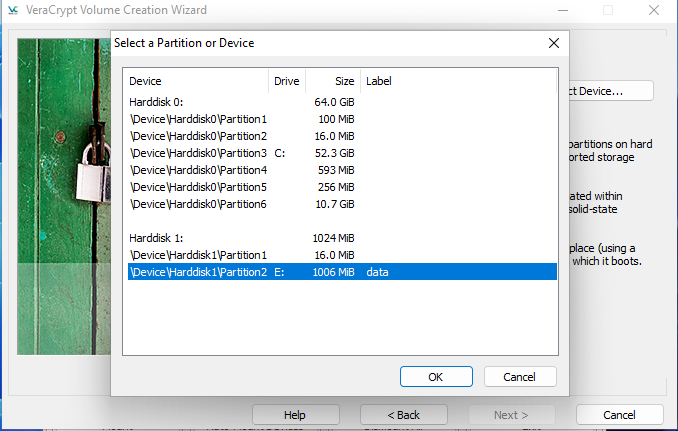The height and width of the screenshot is (431, 678).
Task: Close the Select a Partition or Device dialog
Action: click(x=554, y=43)
